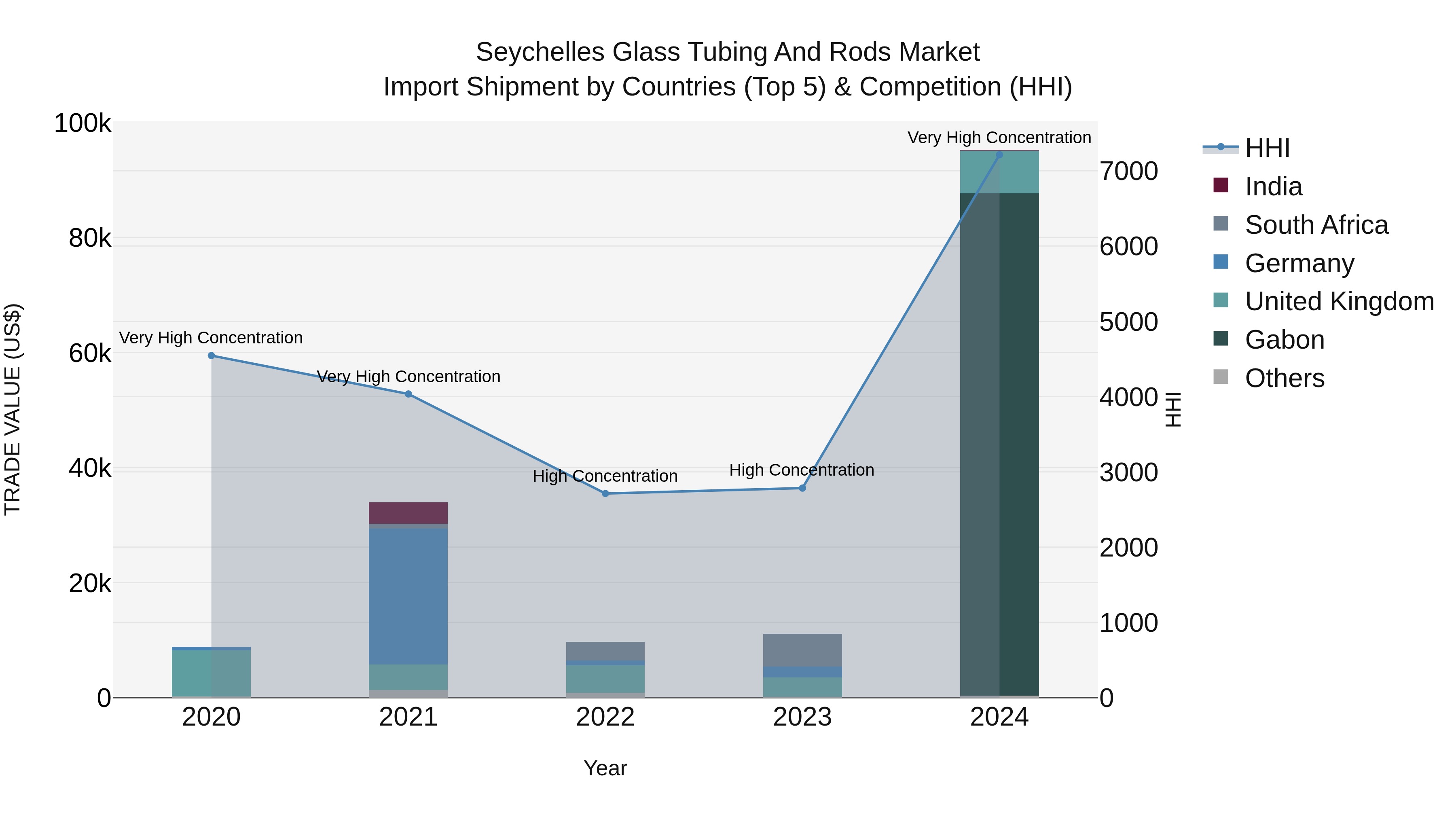Screen dimensions: 1456x819
Task: Click the Very High Concentration label above 2021
Action: point(408,377)
